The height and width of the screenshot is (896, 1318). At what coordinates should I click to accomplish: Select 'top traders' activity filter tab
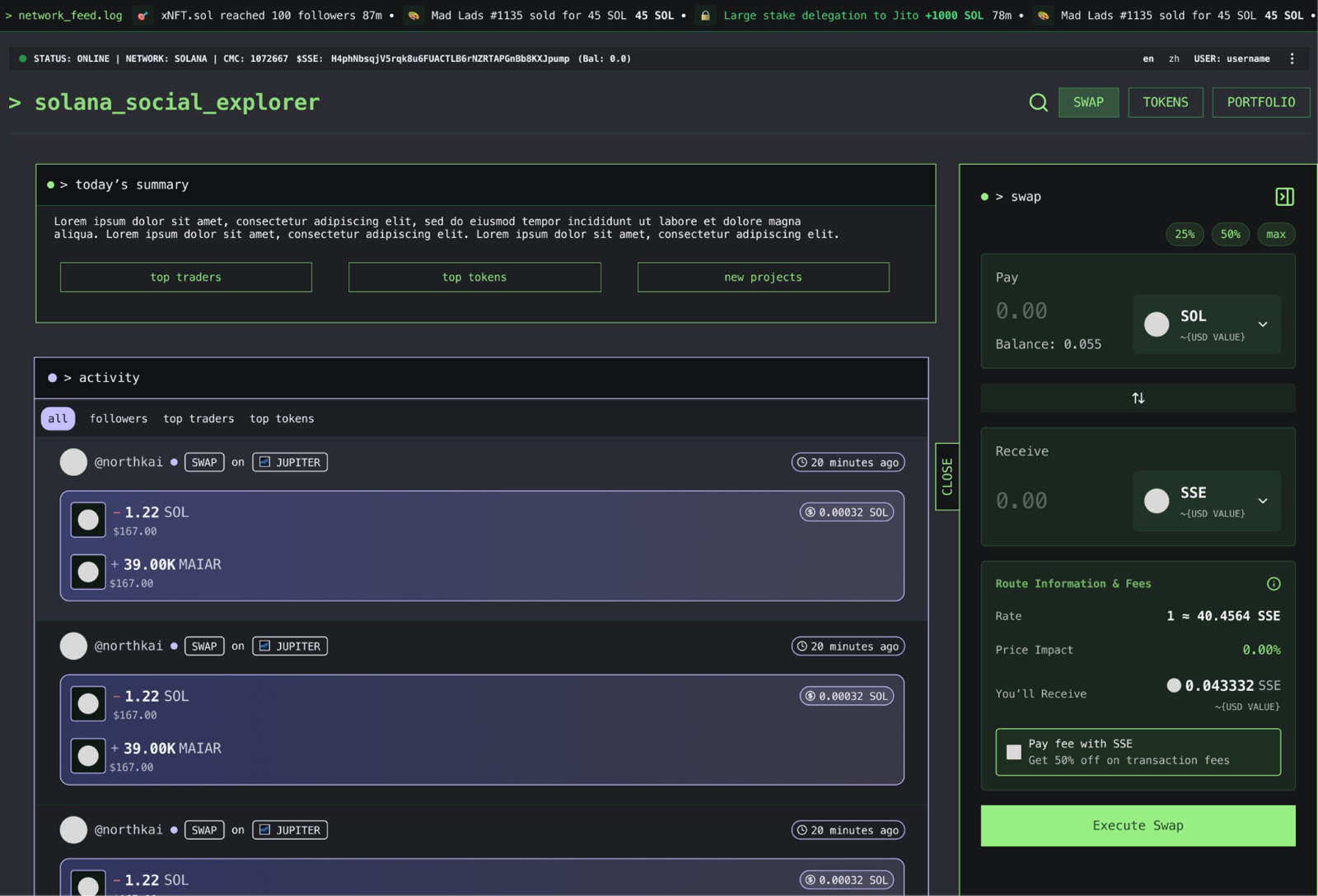point(199,418)
